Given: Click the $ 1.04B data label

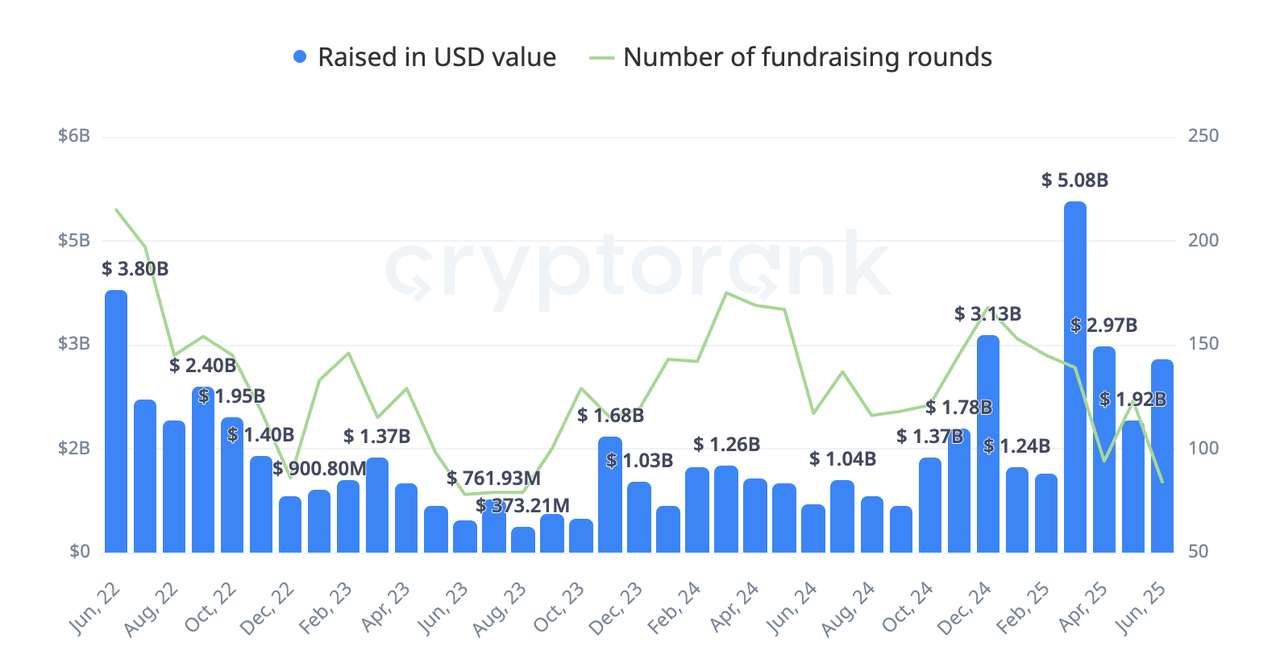Looking at the screenshot, I should pyautogui.click(x=843, y=459).
